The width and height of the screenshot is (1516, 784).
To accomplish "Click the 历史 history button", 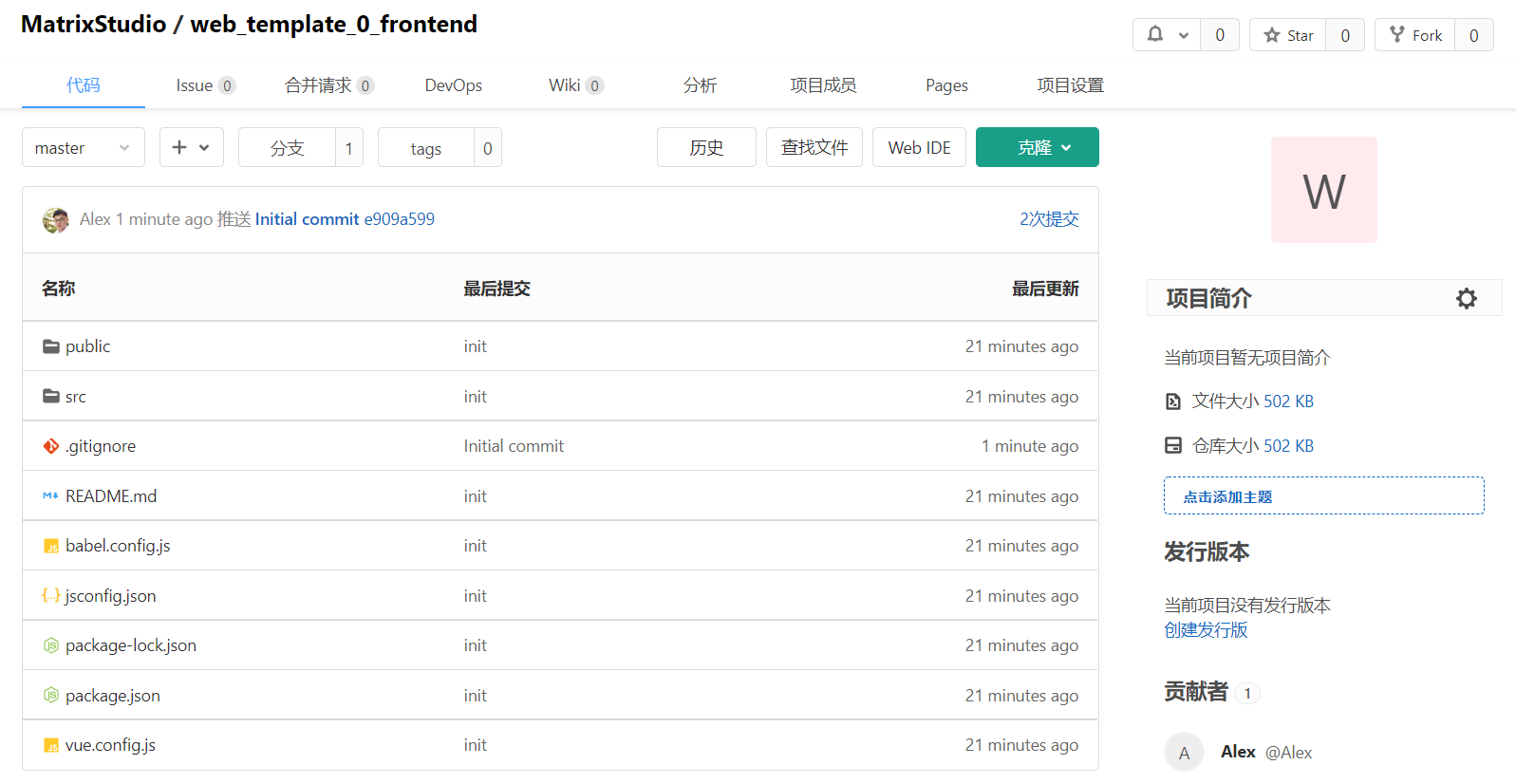I will (x=706, y=147).
